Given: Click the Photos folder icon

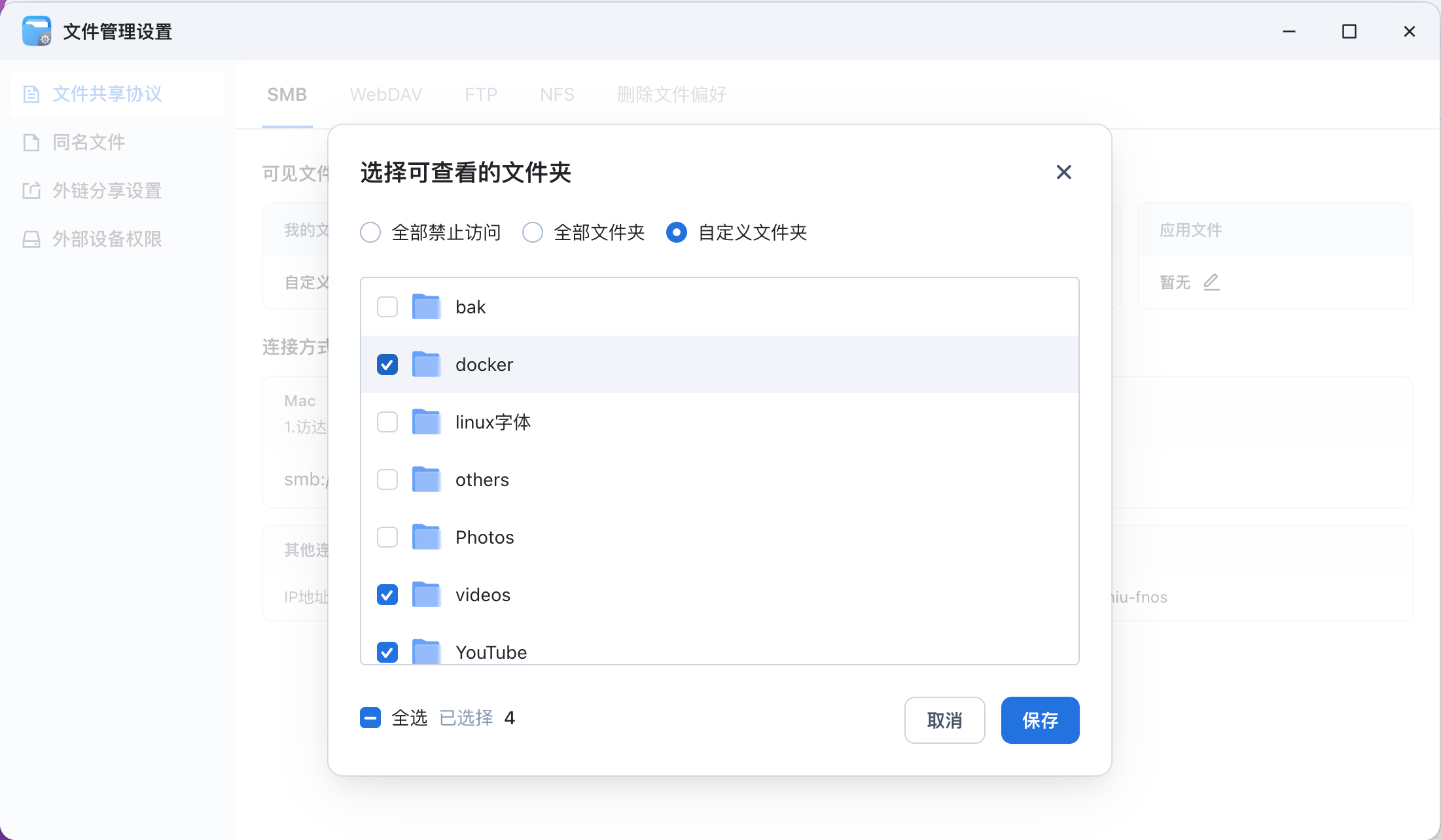Looking at the screenshot, I should point(427,536).
